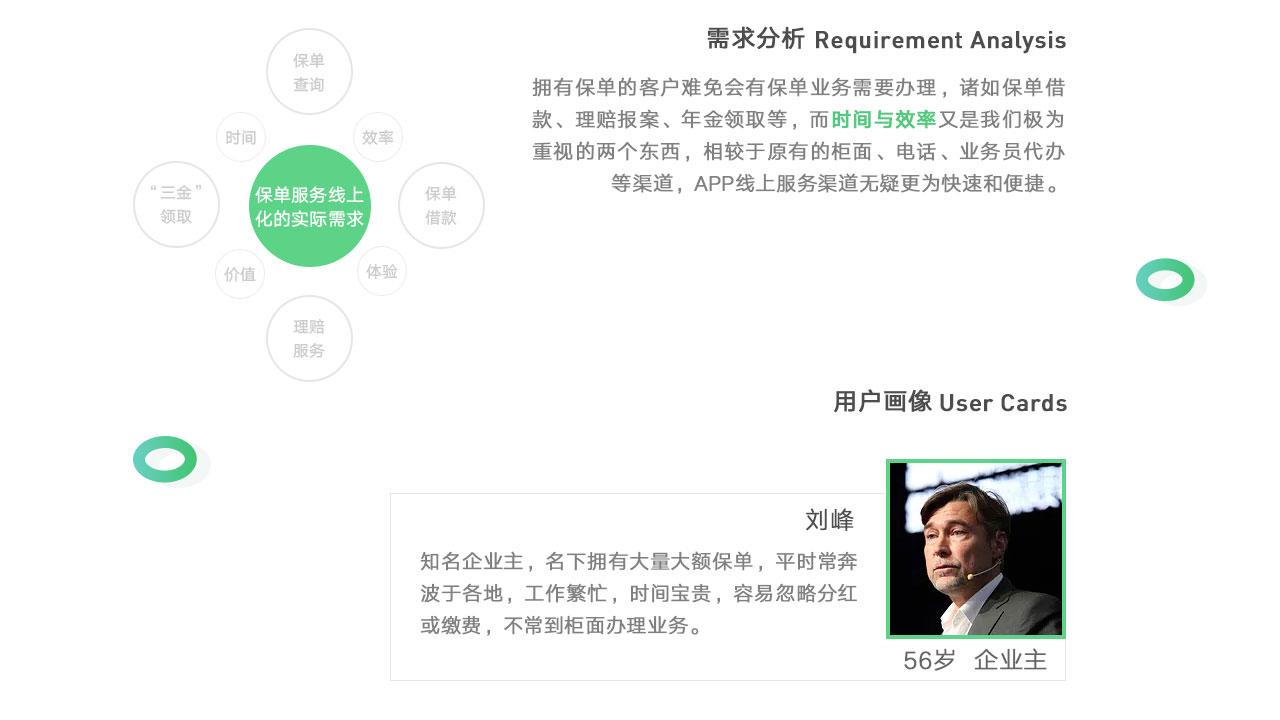Click the 用户画像 User Cards heading

pyautogui.click(x=950, y=403)
